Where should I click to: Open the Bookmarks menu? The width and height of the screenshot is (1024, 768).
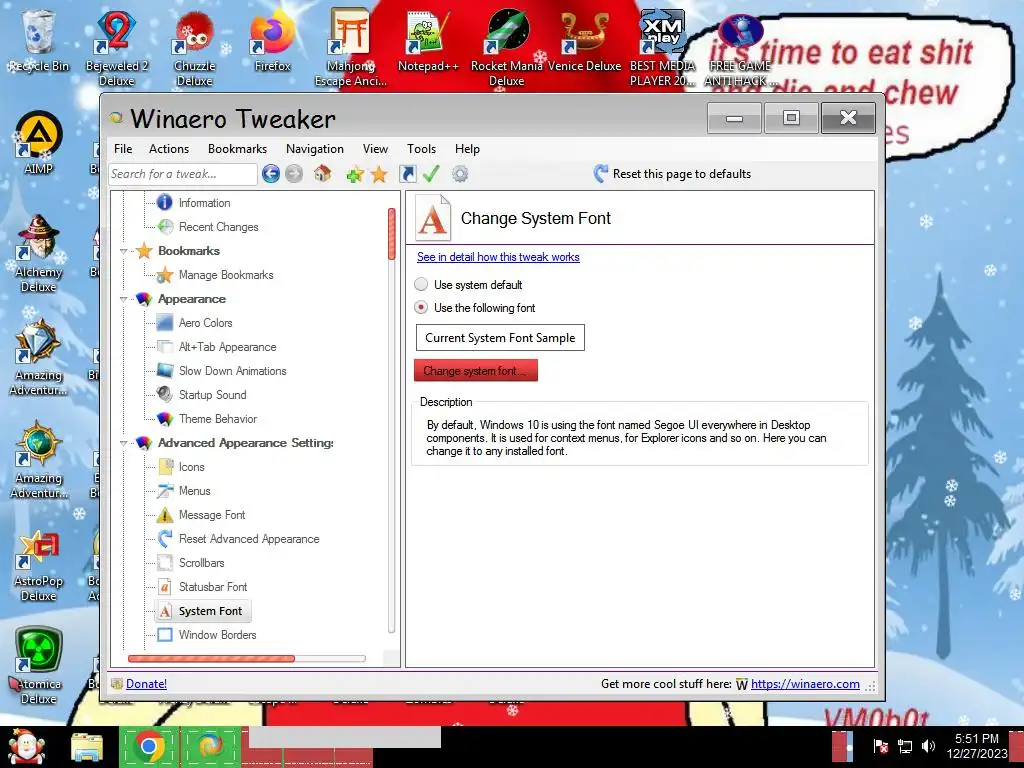pyautogui.click(x=237, y=149)
